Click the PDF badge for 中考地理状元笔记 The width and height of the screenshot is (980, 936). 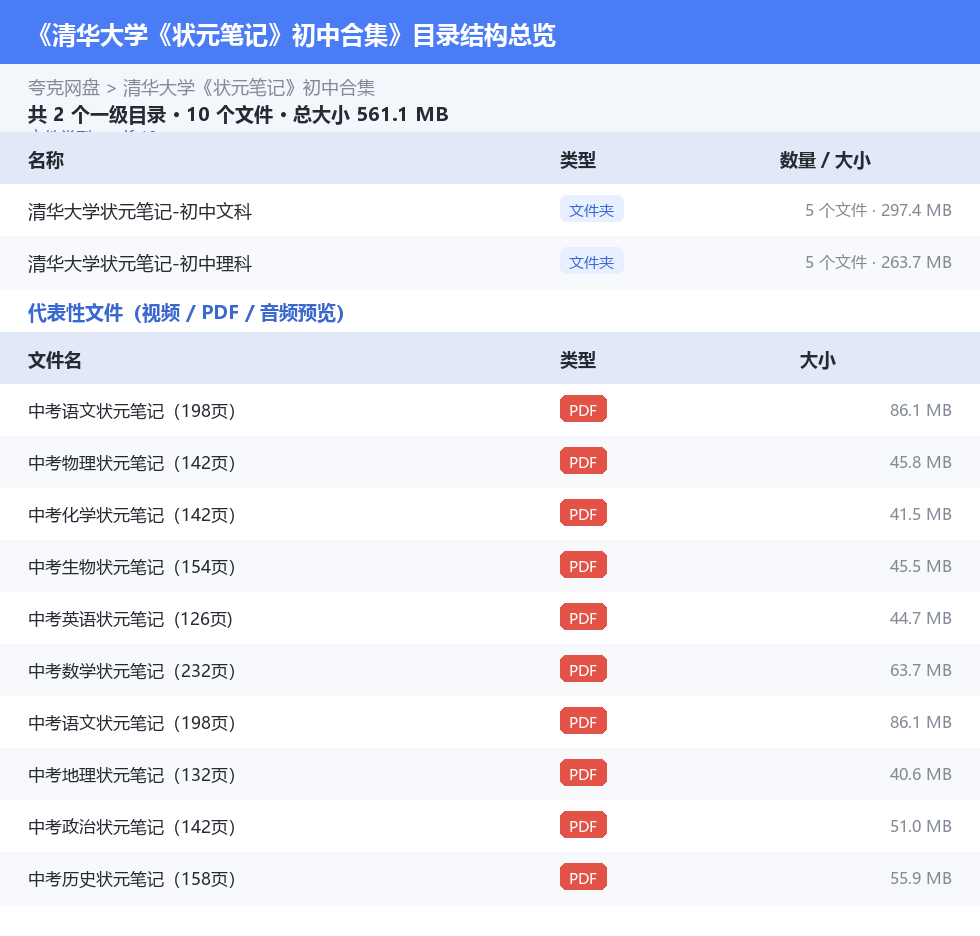click(583, 773)
